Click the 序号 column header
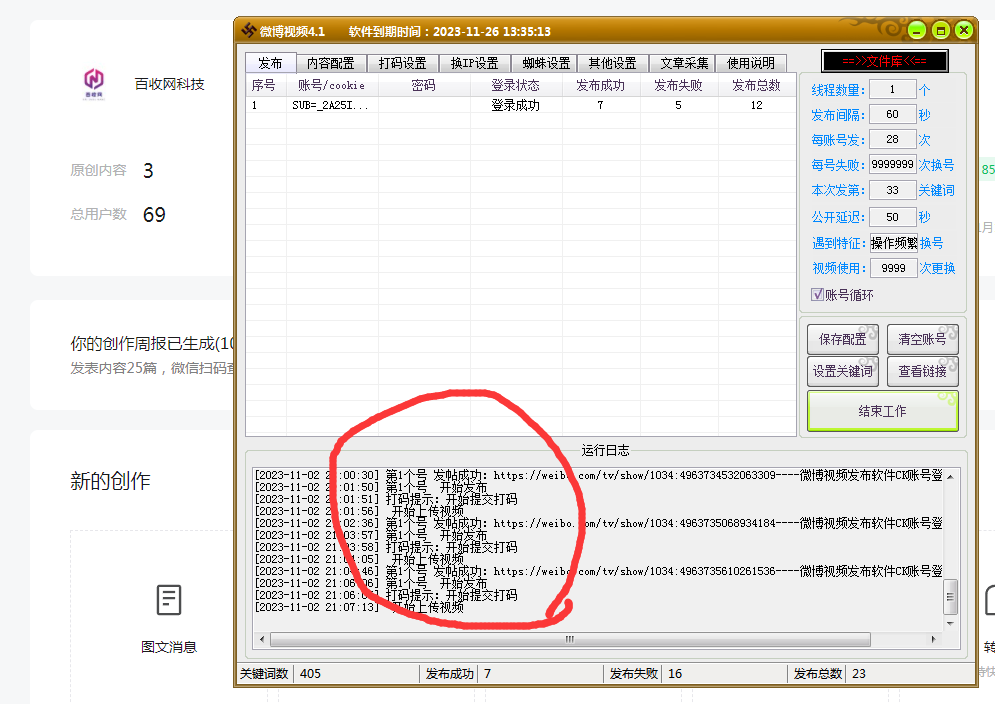 pos(266,86)
